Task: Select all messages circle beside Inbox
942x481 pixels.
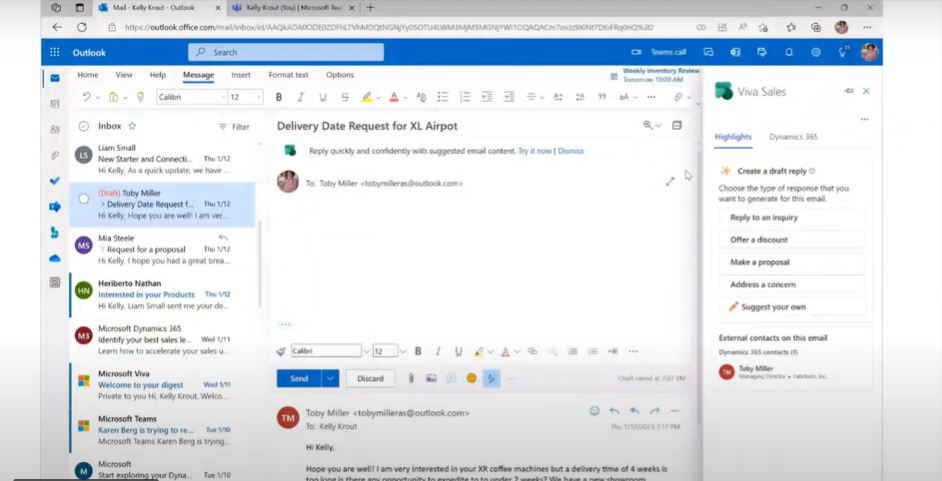Action: click(x=84, y=126)
